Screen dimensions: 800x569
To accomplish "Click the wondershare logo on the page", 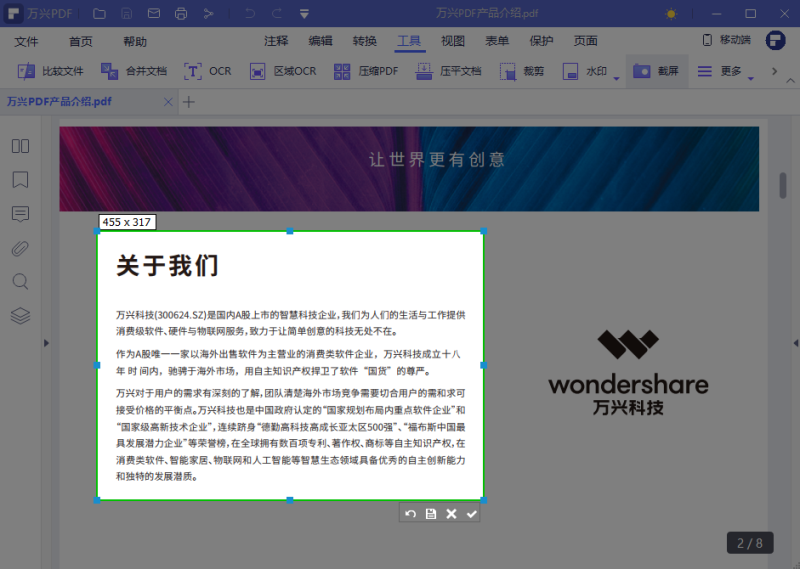I will [x=628, y=373].
